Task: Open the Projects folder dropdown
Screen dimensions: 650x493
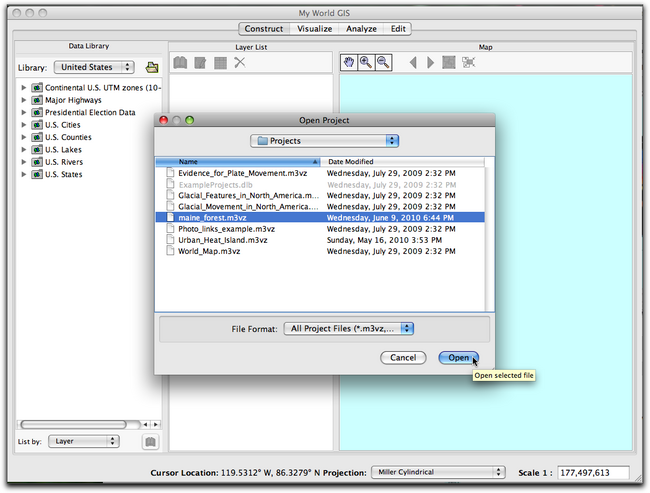Action: 324,141
